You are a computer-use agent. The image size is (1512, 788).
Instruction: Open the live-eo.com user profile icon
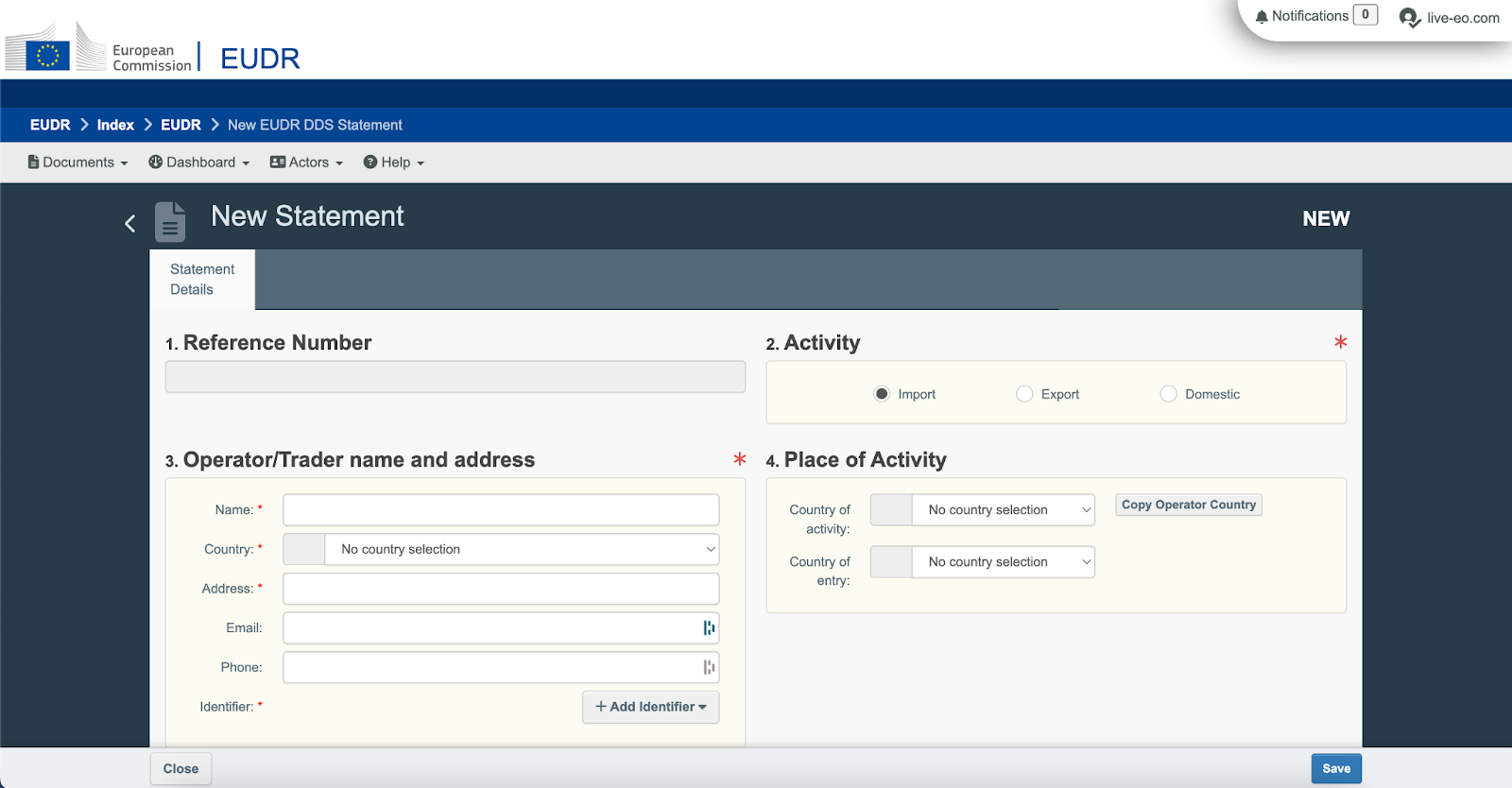[1410, 18]
